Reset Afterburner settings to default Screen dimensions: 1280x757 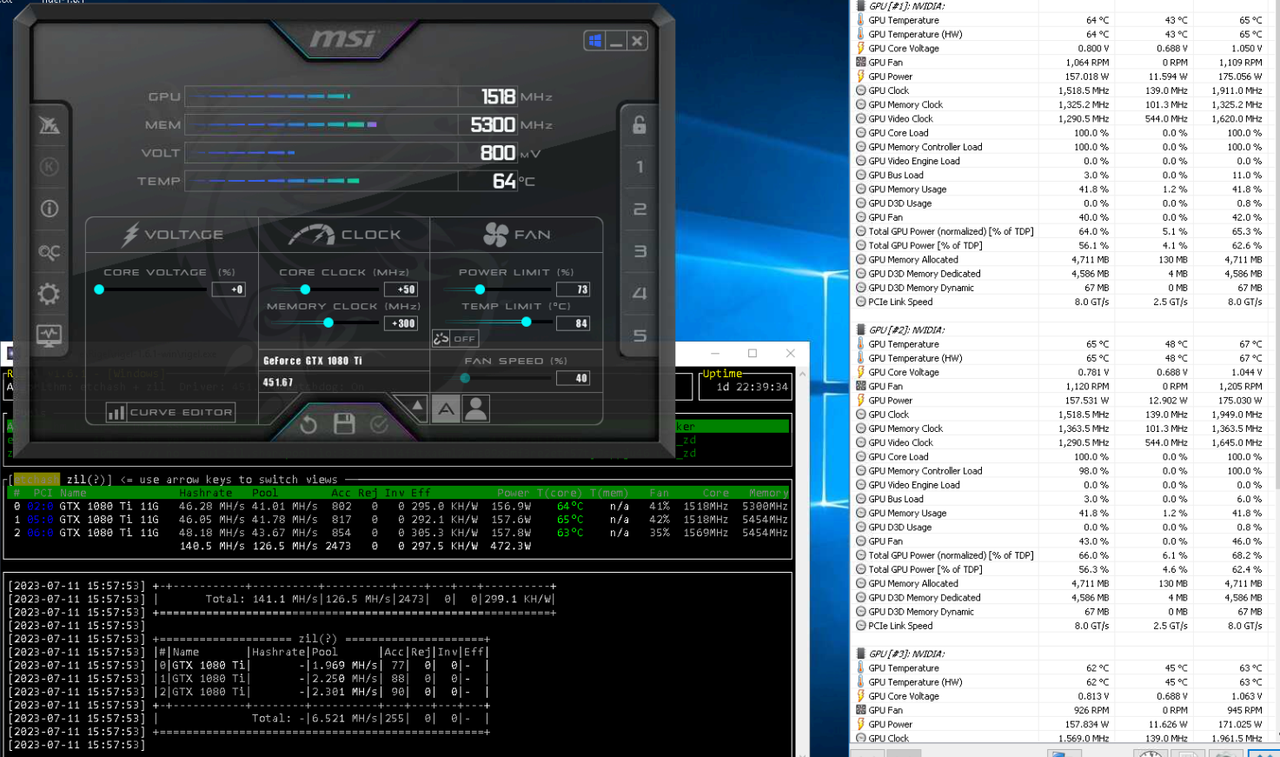308,425
